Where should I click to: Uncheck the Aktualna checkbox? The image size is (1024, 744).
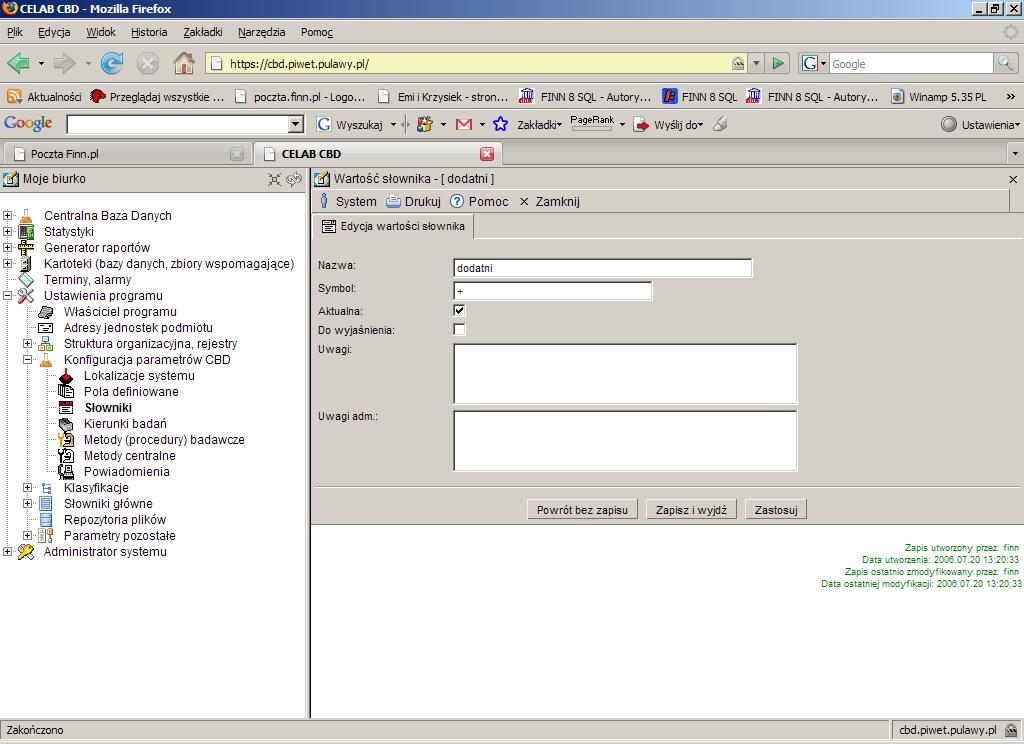(459, 310)
